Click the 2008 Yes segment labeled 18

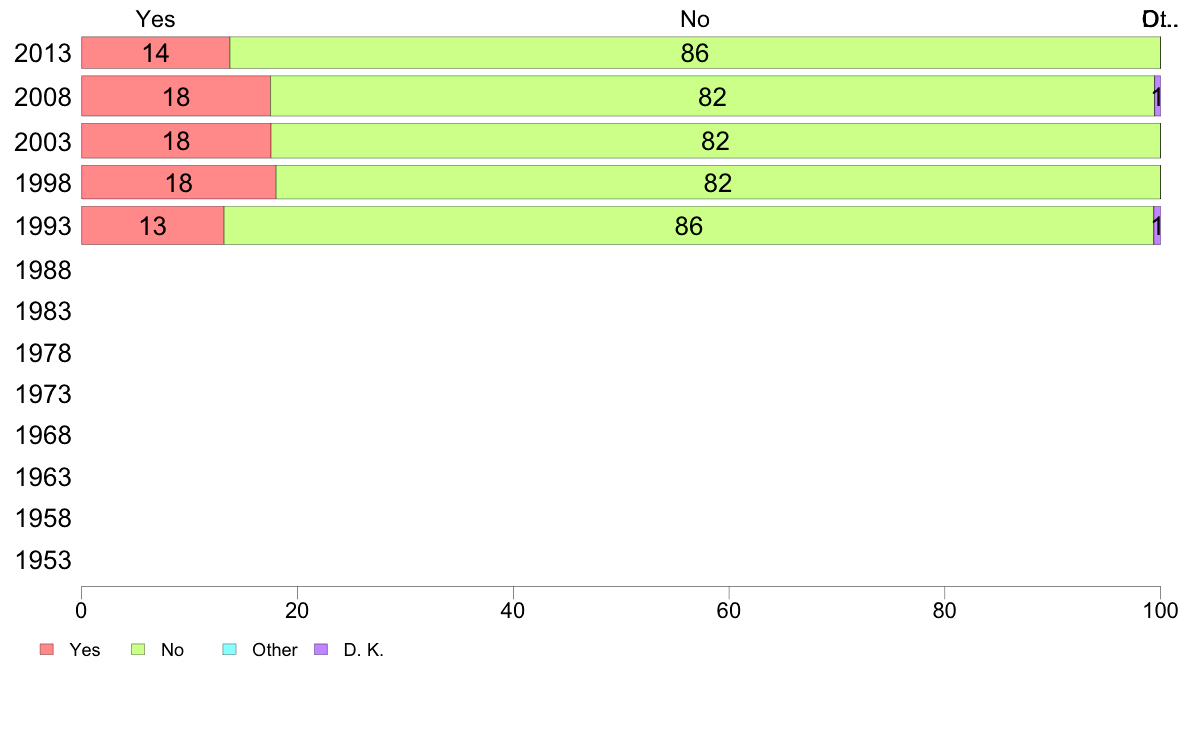[x=176, y=97]
